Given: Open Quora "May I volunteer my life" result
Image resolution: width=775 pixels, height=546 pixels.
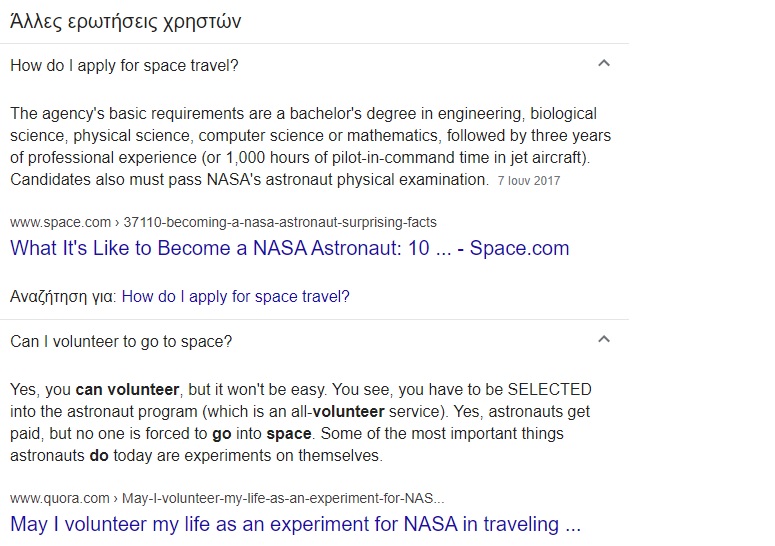Looking at the screenshot, I should coord(295,524).
